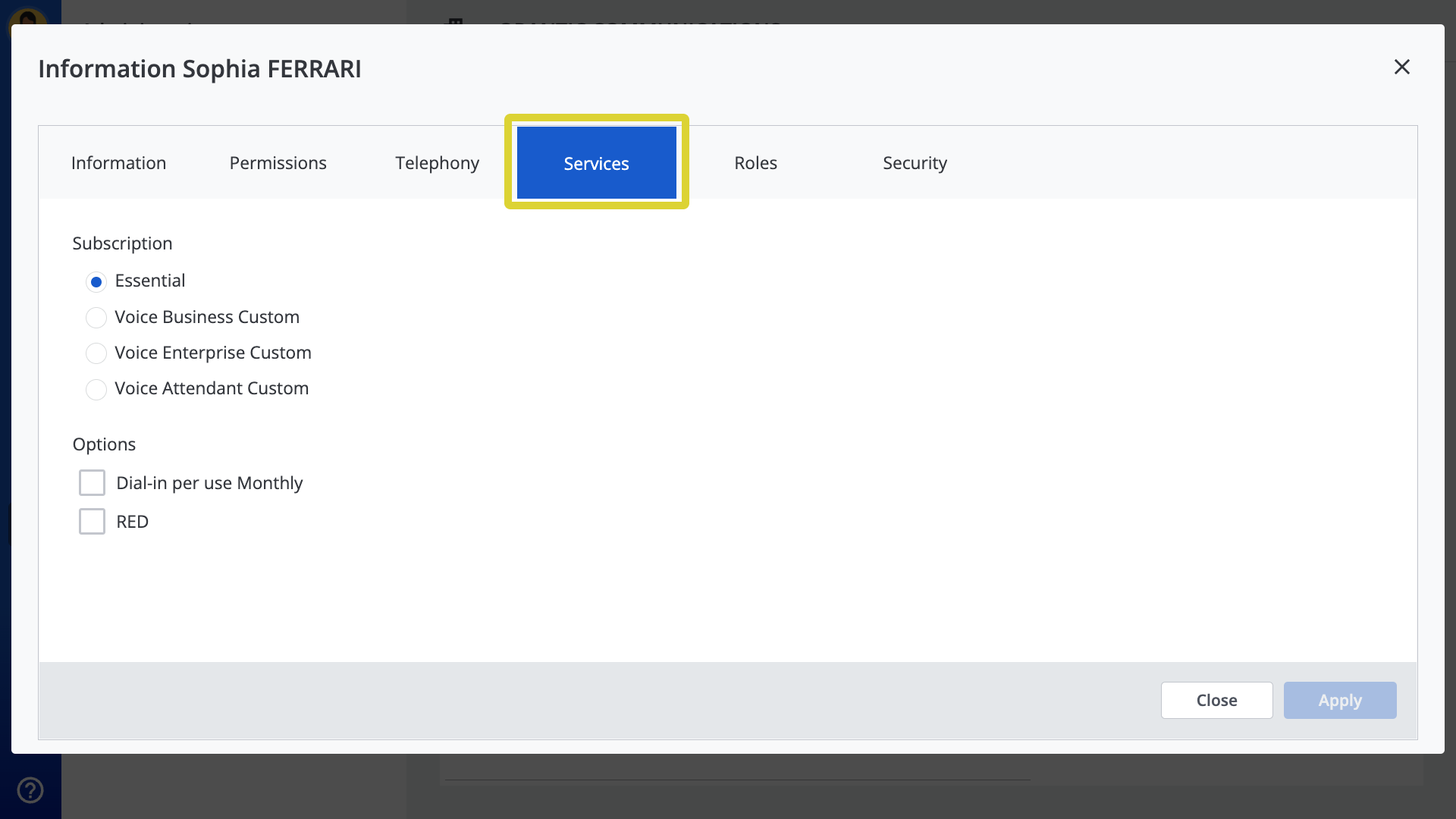Image resolution: width=1456 pixels, height=819 pixels.
Task: Select the Essential subscription
Action: click(96, 281)
